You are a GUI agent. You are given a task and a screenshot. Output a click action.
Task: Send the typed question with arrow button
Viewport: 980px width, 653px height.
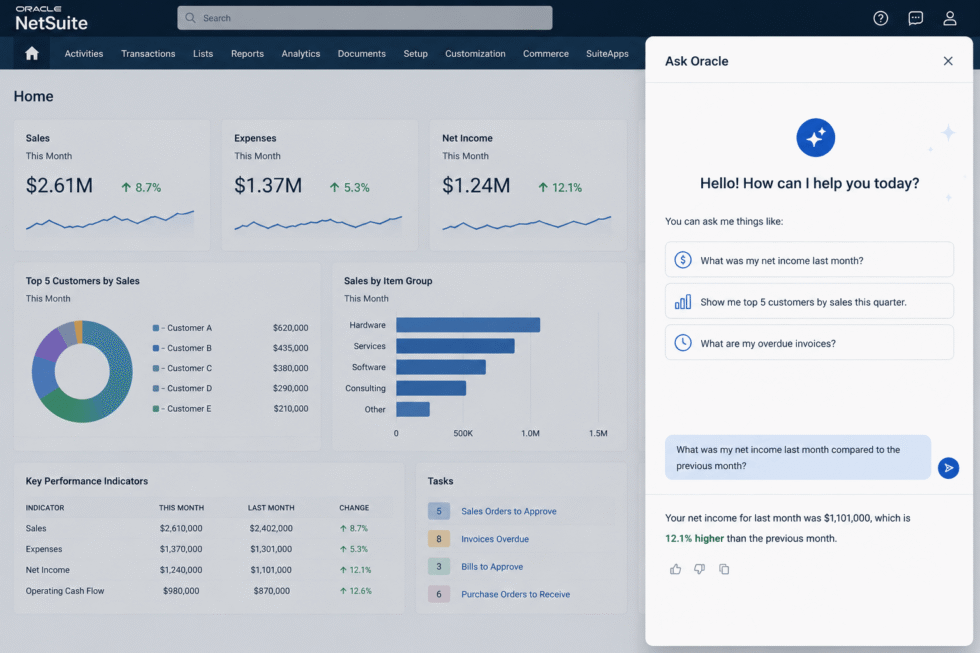(948, 467)
